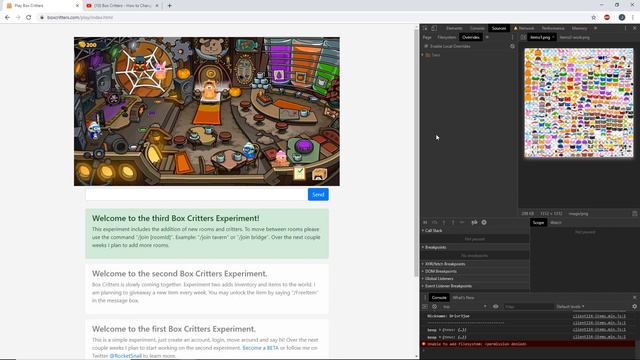Toggle the console sidebar icon
The image size is (640, 360).
coord(425,307)
